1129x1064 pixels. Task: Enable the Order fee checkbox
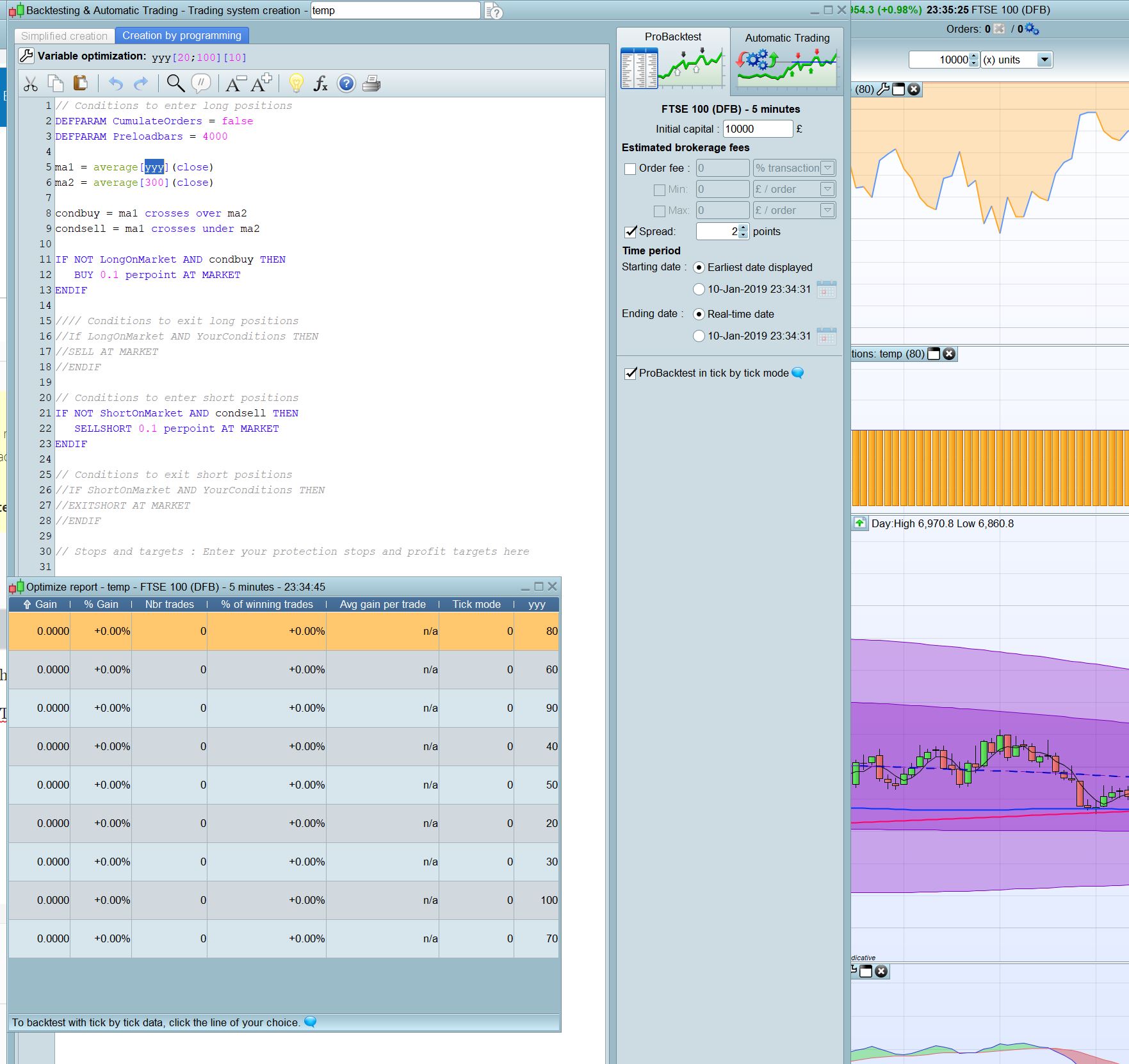(x=630, y=168)
